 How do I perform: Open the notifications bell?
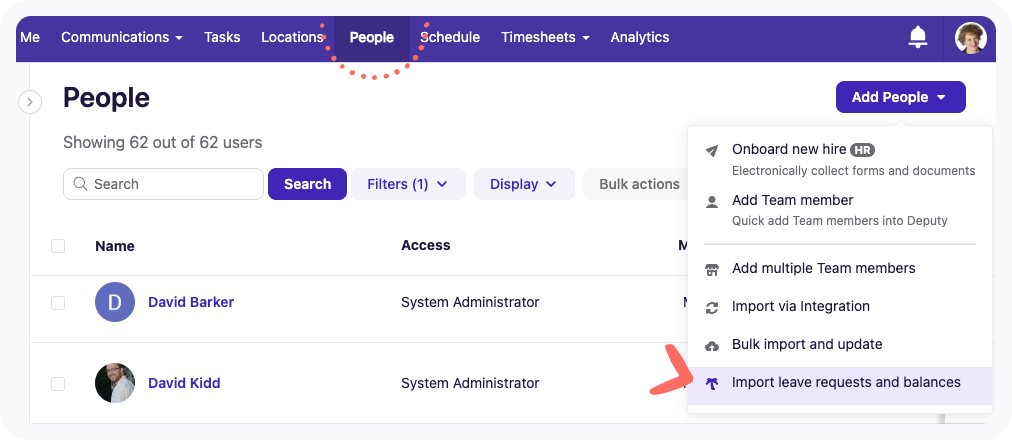pos(917,37)
